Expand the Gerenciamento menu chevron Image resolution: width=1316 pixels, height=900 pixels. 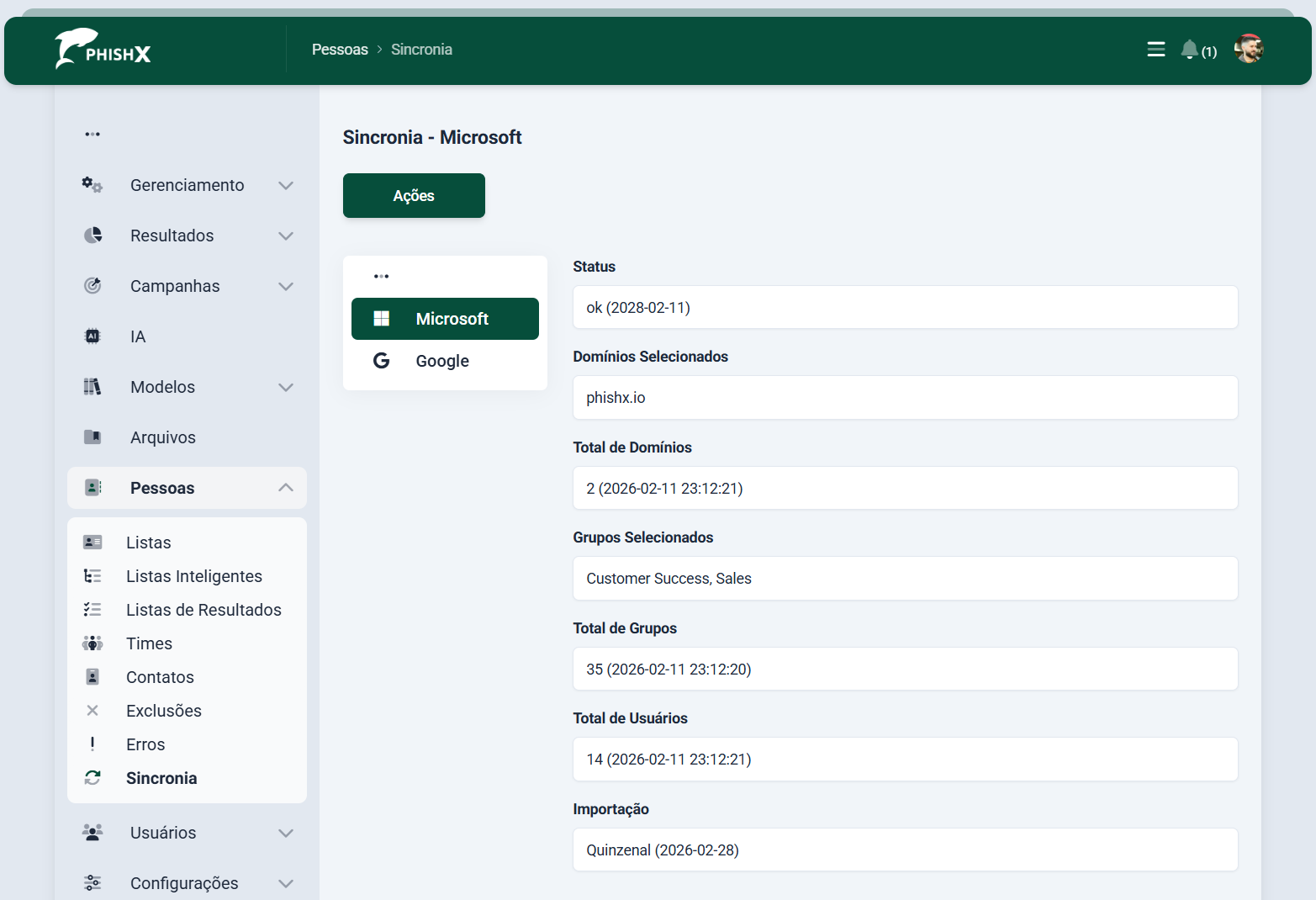[x=286, y=185]
